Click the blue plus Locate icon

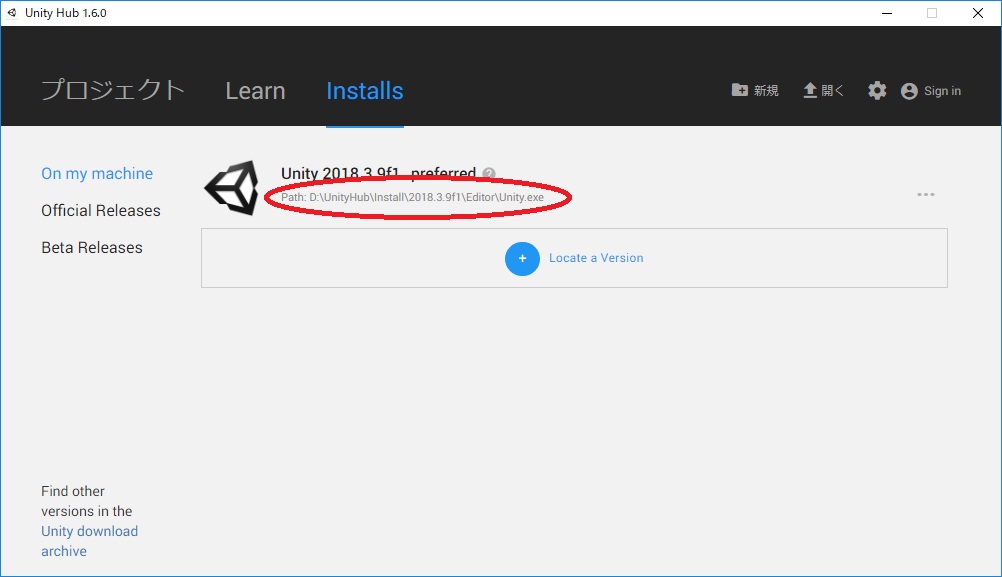[522, 258]
